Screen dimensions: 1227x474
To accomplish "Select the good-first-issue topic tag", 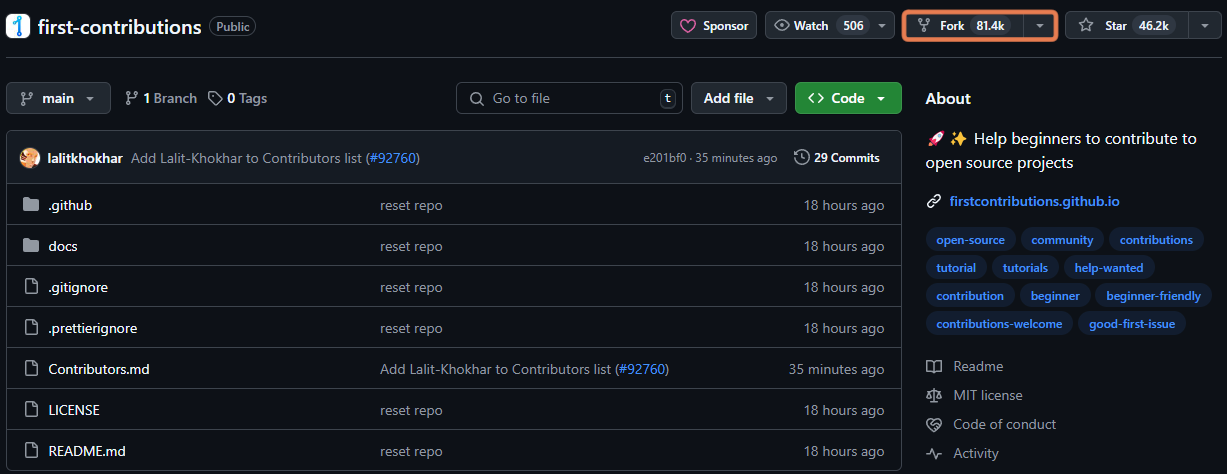I will tap(1132, 324).
